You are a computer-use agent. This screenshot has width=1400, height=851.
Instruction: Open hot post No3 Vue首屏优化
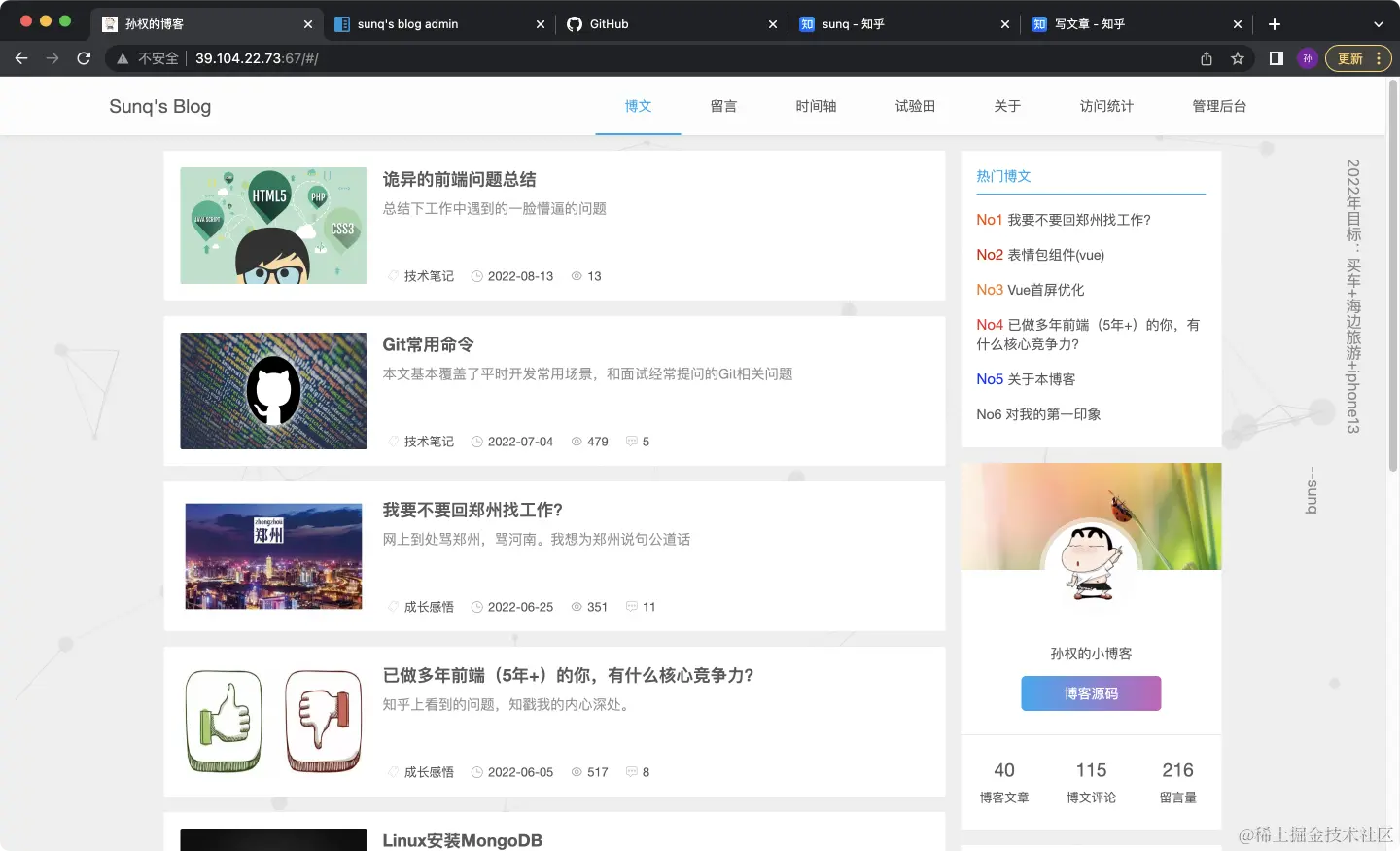coord(1031,290)
